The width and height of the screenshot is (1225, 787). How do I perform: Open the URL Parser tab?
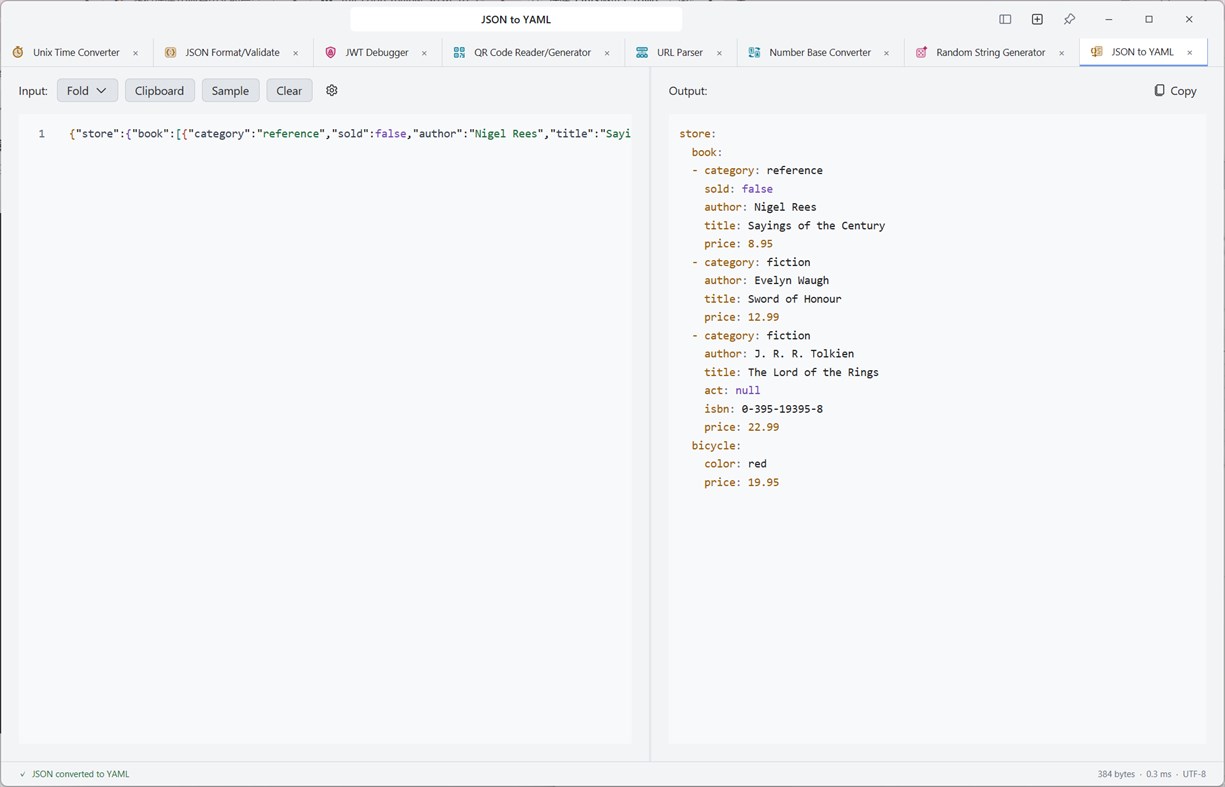(x=680, y=52)
